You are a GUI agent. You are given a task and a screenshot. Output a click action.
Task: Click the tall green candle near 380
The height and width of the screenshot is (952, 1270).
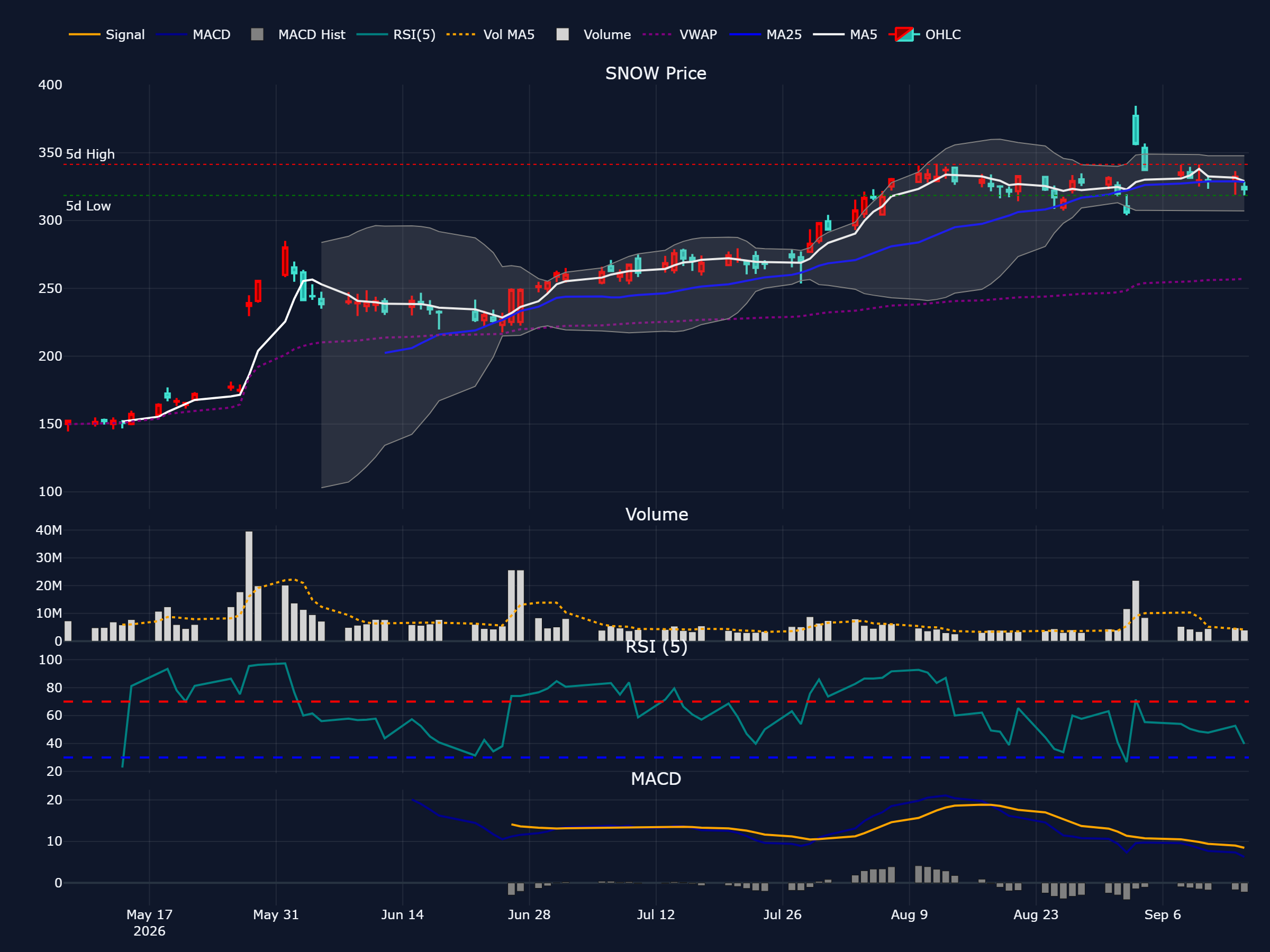pos(1136,129)
